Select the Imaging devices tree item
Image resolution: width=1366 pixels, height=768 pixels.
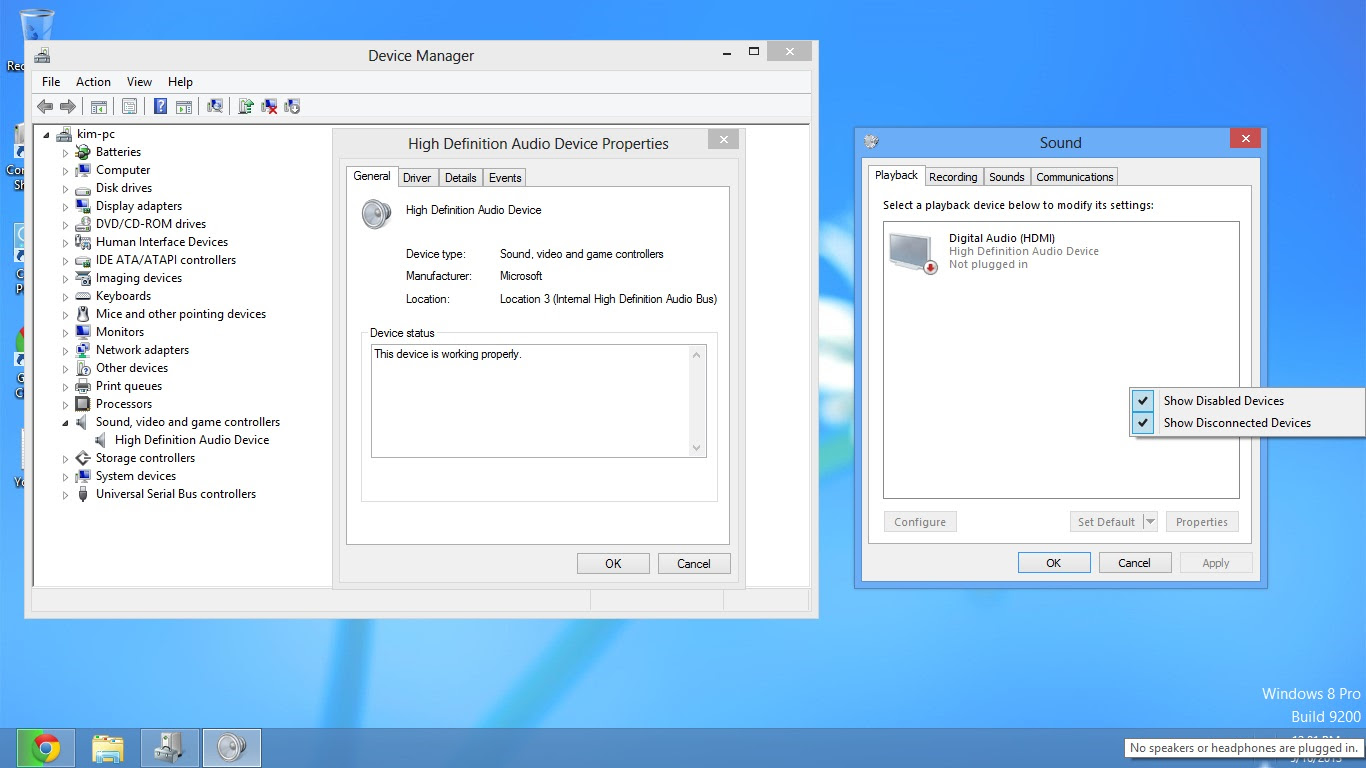click(139, 278)
